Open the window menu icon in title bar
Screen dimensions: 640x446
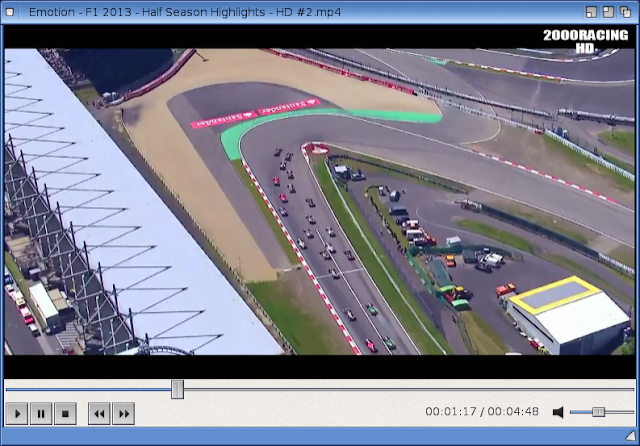[10, 10]
